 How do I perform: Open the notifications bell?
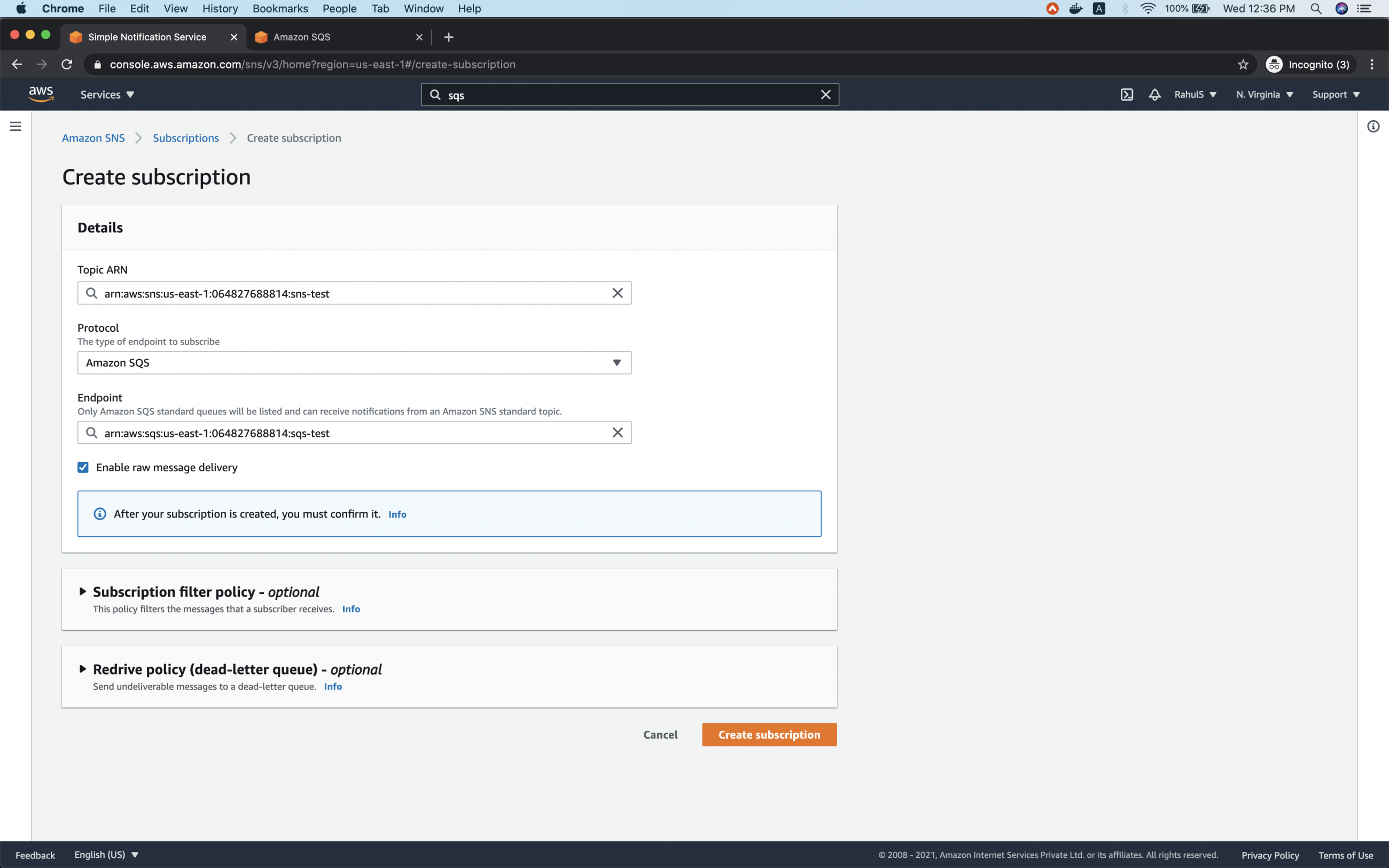(1154, 94)
